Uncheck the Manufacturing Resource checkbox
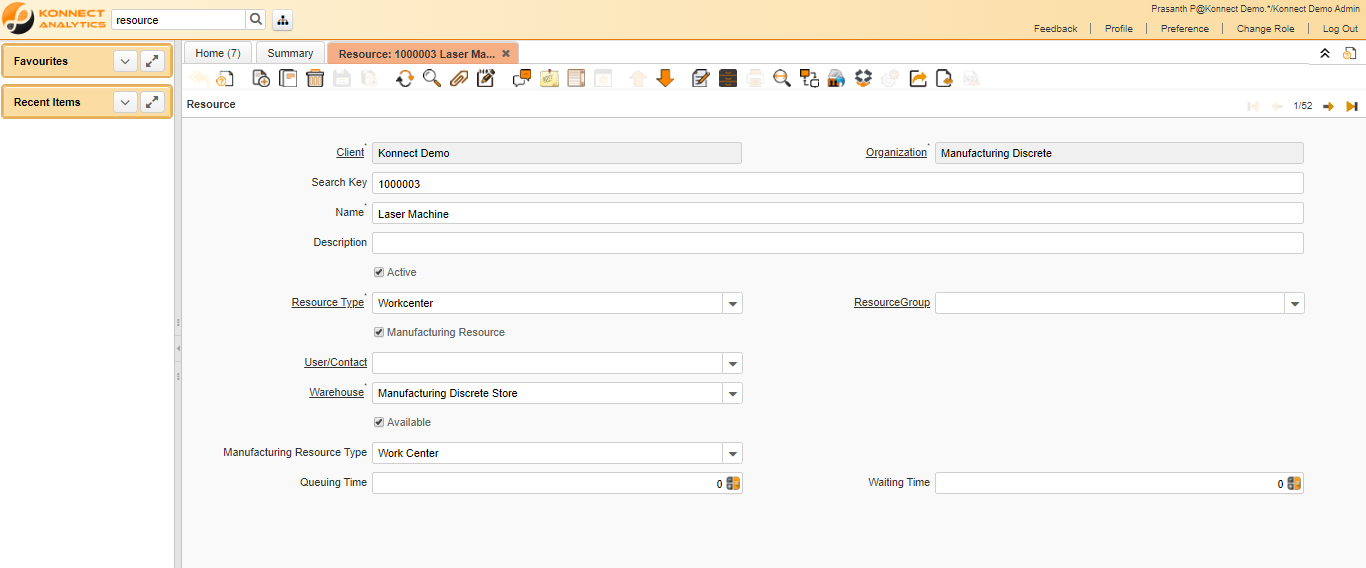 click(x=379, y=332)
